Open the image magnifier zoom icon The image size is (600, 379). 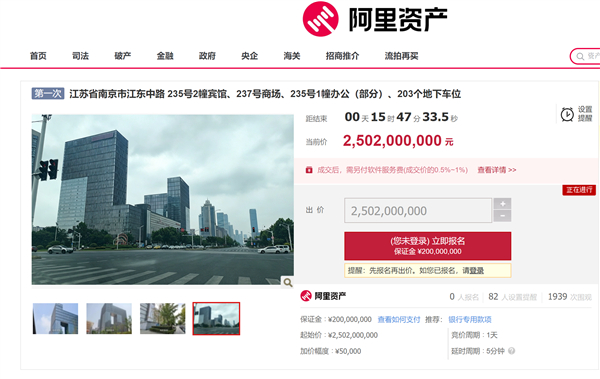pos(288,283)
